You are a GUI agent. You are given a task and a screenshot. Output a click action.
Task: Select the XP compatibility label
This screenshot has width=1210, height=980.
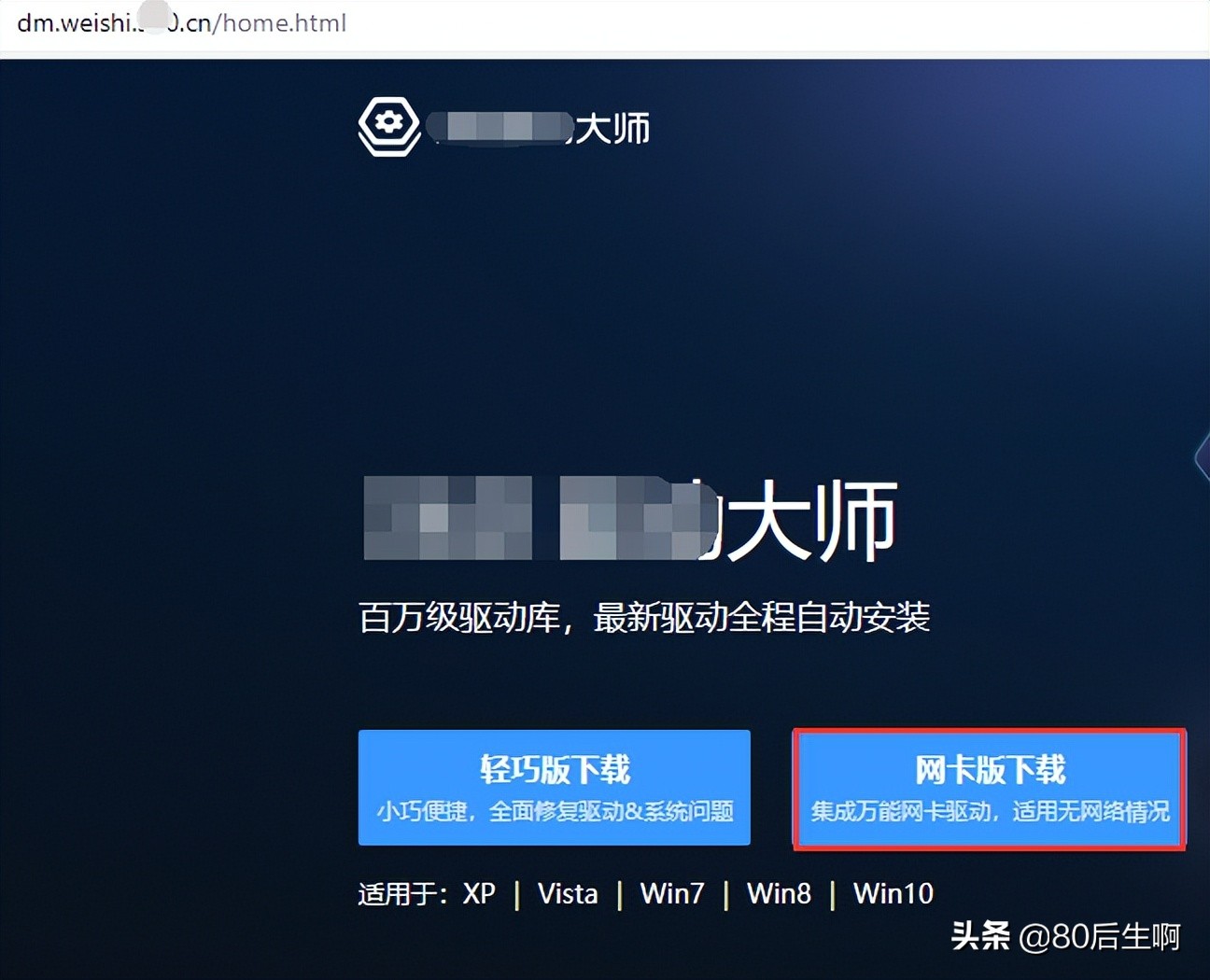[479, 893]
